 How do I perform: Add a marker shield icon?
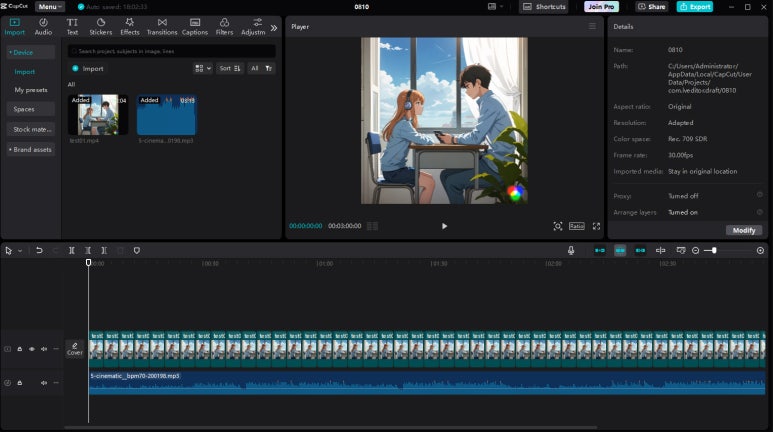(x=137, y=251)
